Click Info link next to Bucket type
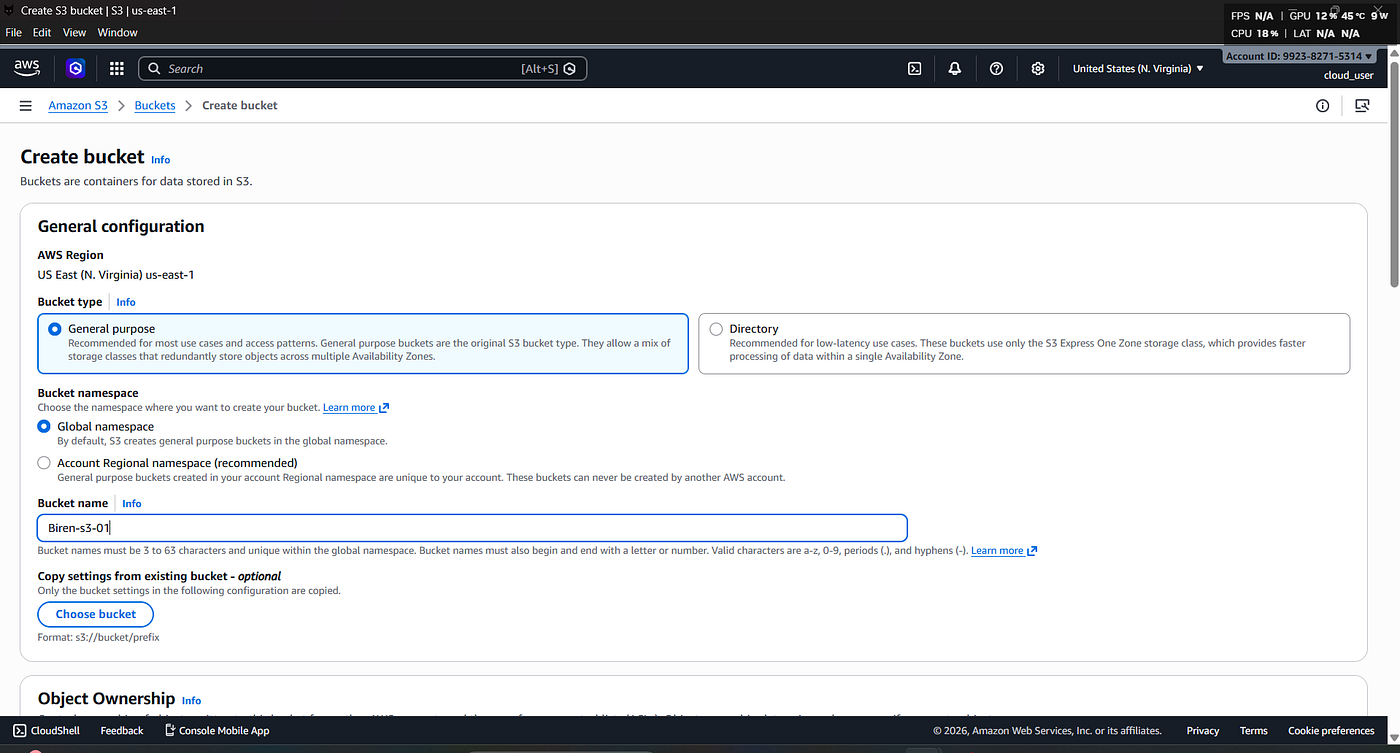The height and width of the screenshot is (753, 1400). 126,302
